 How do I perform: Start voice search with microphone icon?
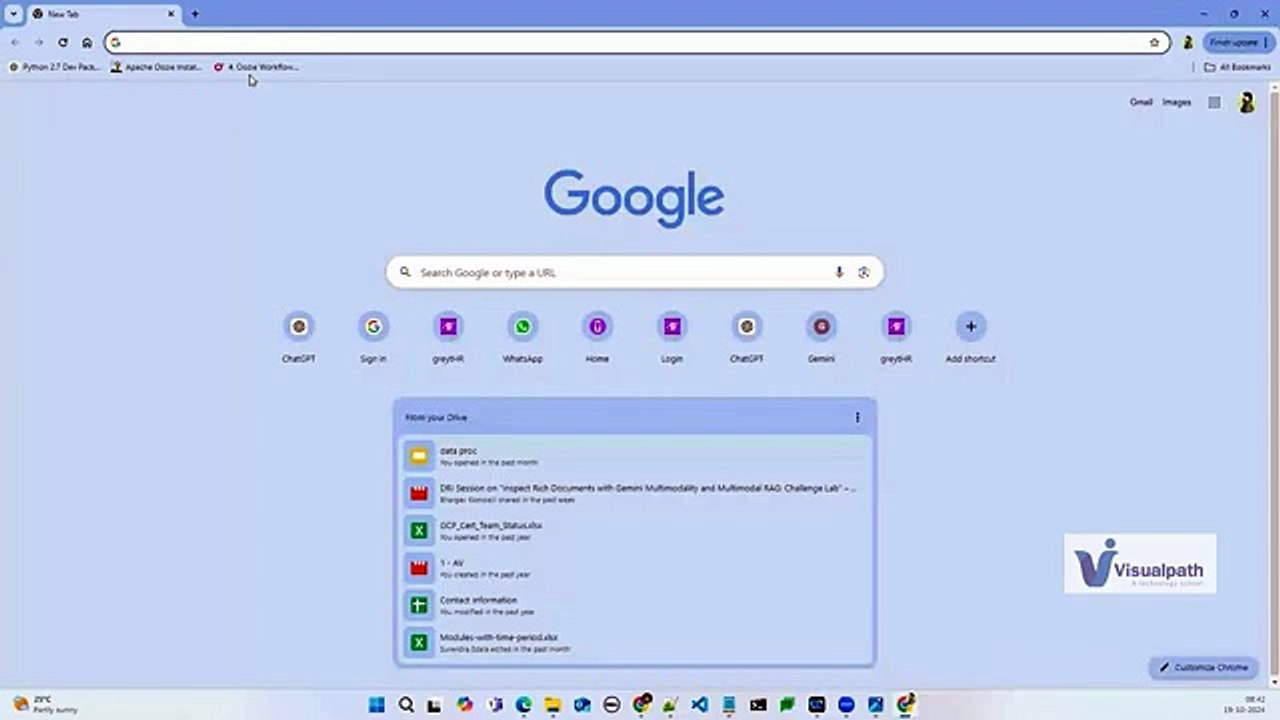pos(839,272)
